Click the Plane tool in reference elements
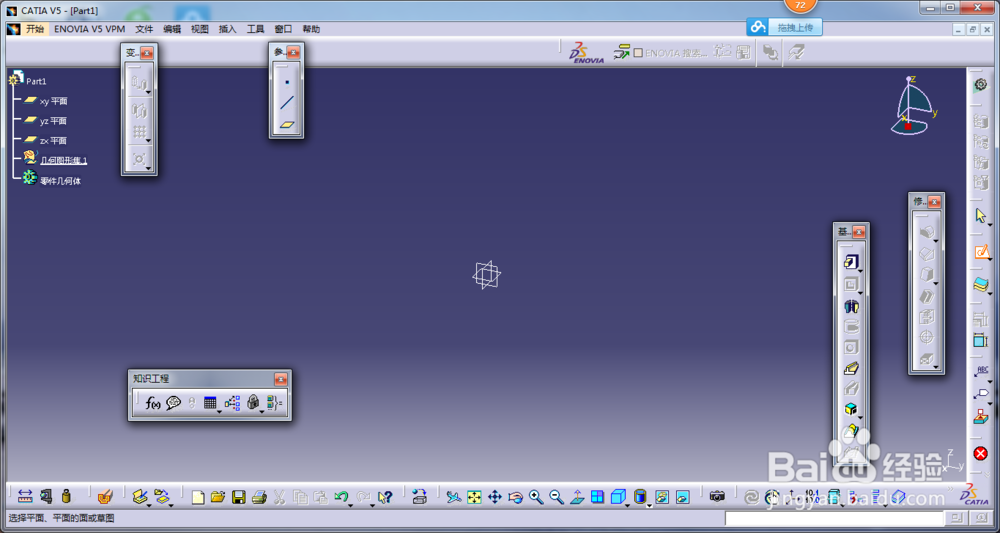 point(287,124)
